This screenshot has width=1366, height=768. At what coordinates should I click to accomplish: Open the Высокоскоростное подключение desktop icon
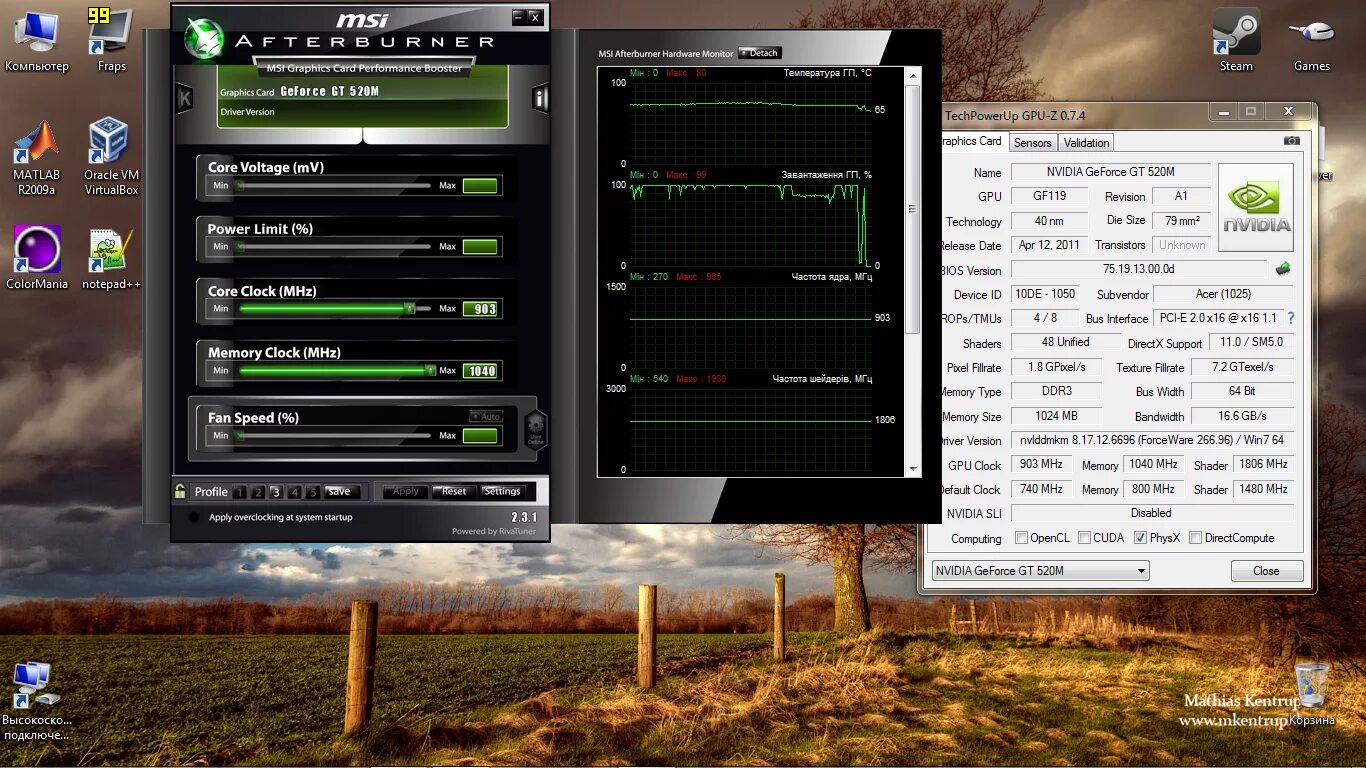point(36,700)
